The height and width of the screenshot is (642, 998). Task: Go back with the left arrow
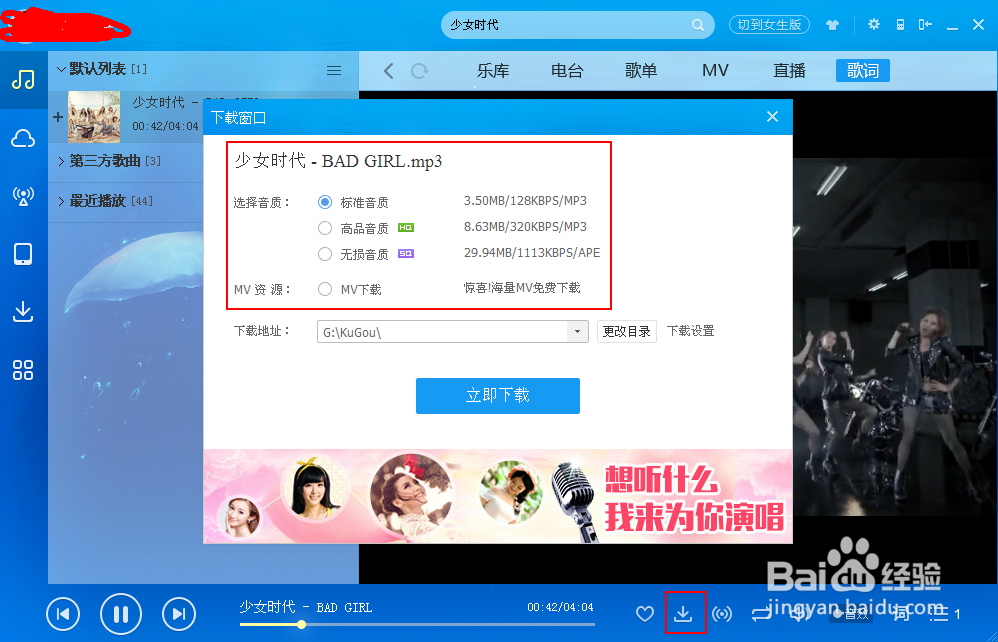click(389, 71)
